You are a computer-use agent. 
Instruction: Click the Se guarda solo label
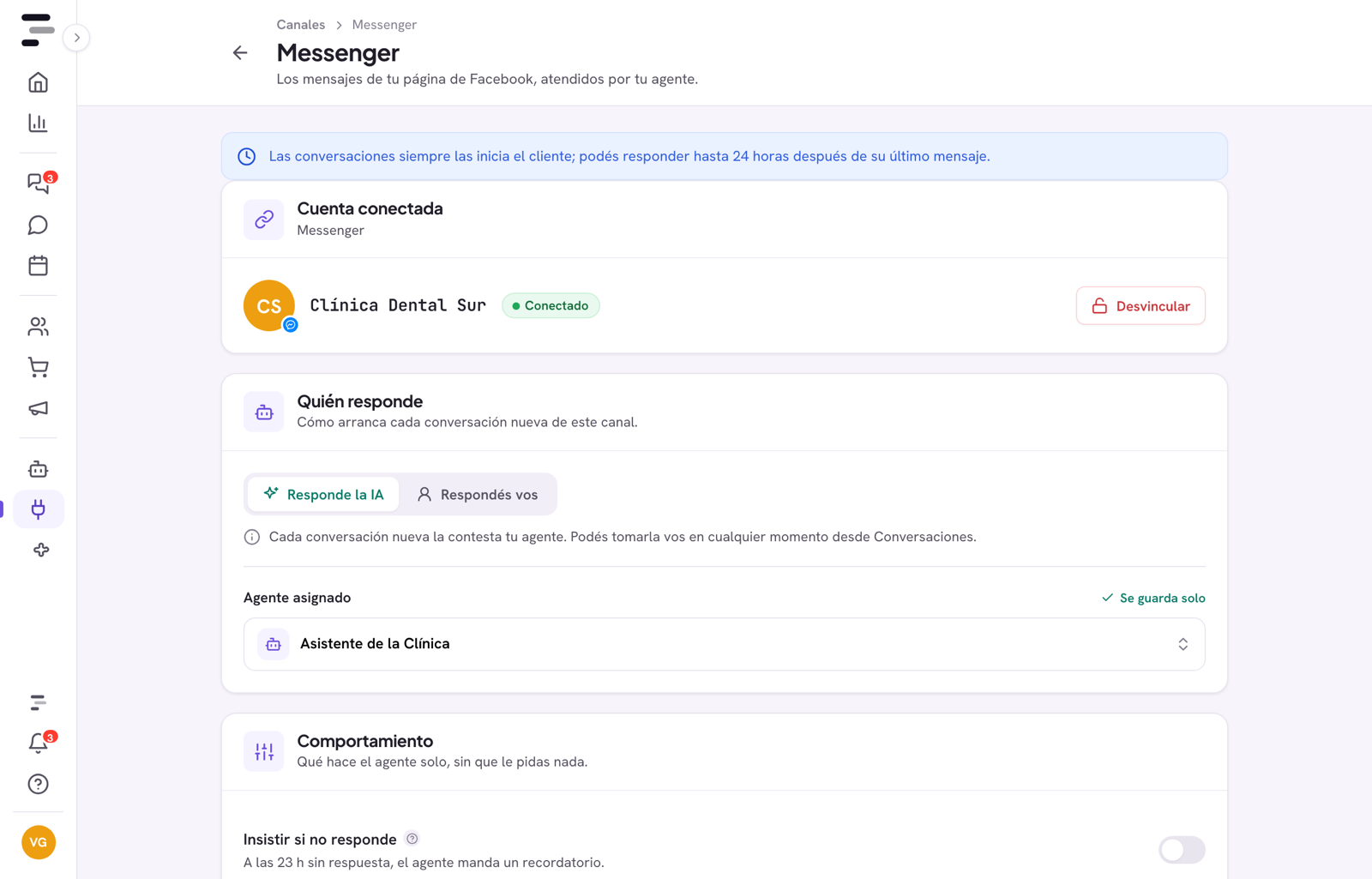tap(1153, 598)
